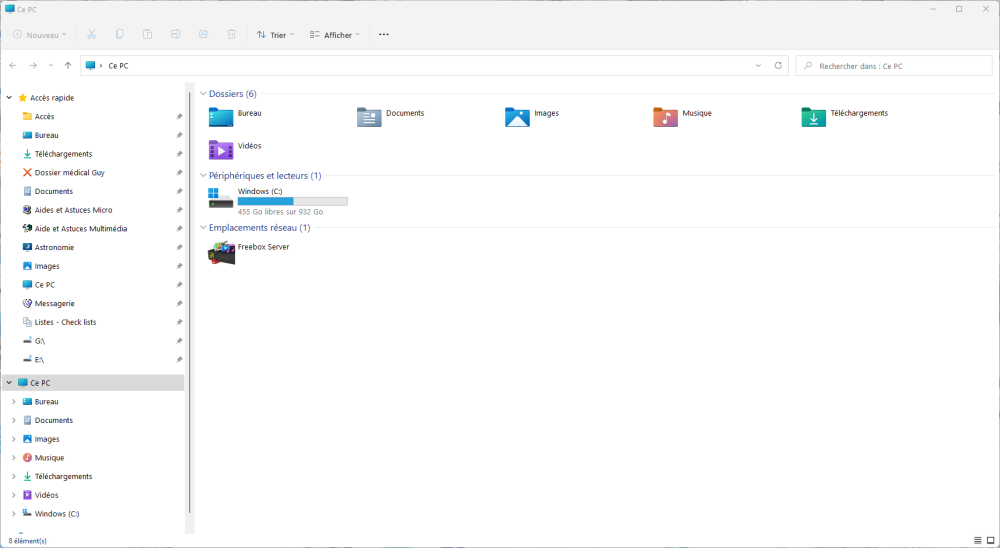The width and height of the screenshot is (1000, 548).
Task: Click the Rechercher dans Ce PC search field
Action: [895, 66]
